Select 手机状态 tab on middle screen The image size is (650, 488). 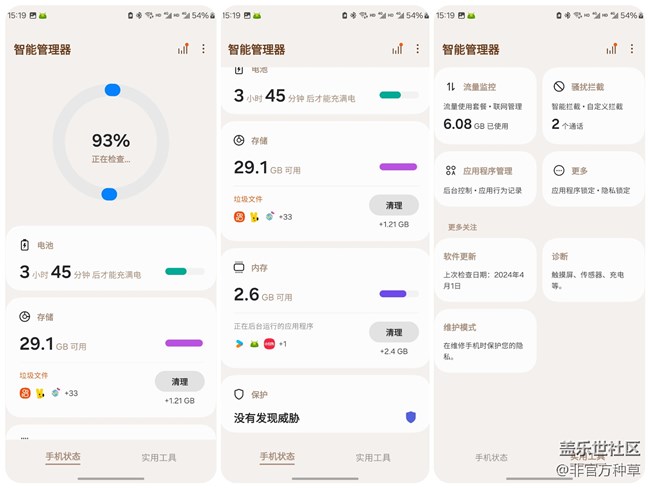coord(277,457)
